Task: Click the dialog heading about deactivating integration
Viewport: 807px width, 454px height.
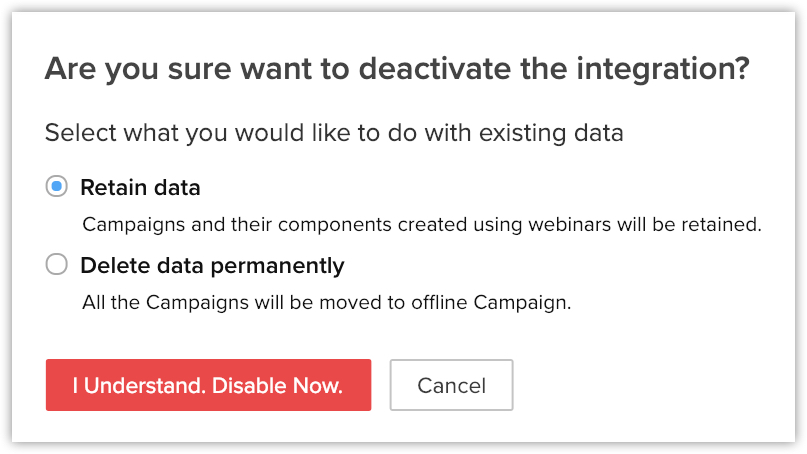Action: pyautogui.click(x=398, y=70)
